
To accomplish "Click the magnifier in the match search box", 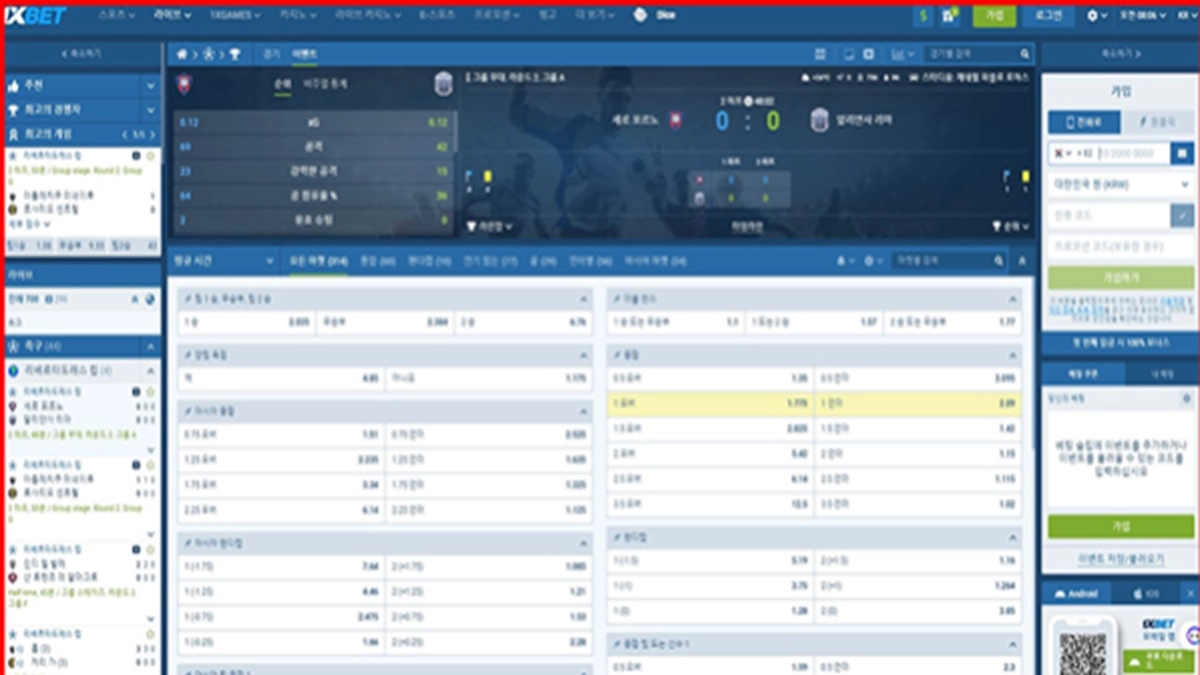I will [1025, 54].
